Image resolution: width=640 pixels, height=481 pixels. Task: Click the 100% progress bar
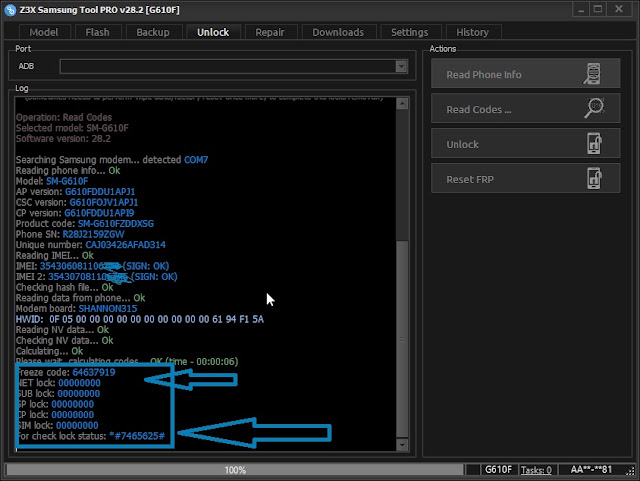click(x=235, y=470)
